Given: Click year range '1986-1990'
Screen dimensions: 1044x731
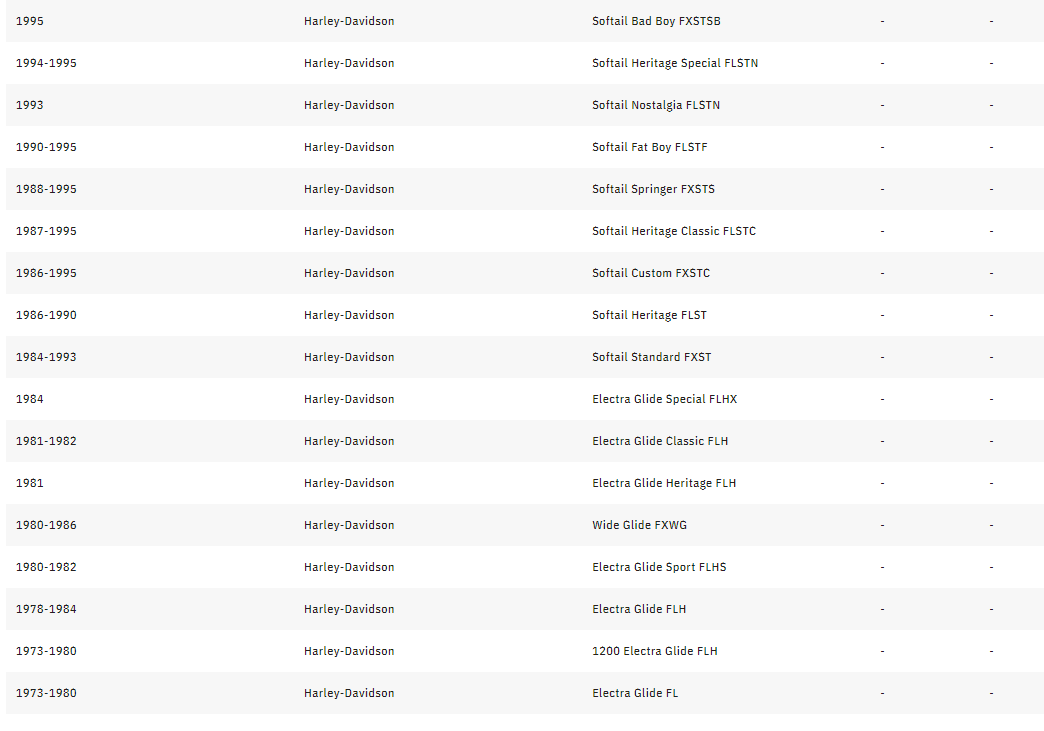Looking at the screenshot, I should click(x=46, y=315).
